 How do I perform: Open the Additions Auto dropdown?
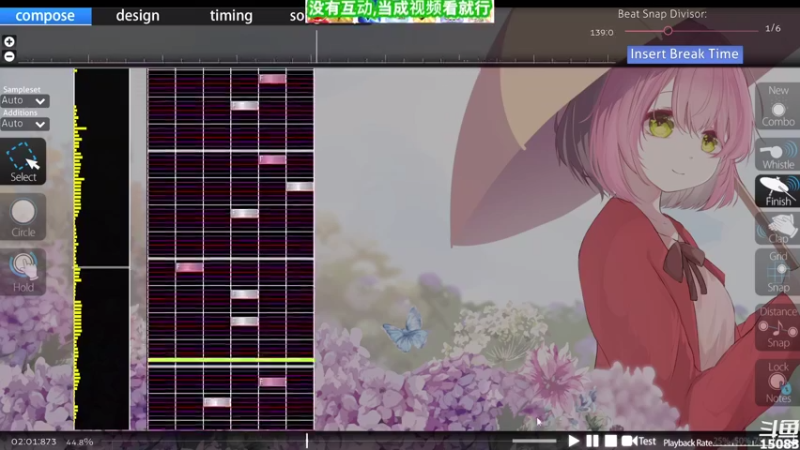24,123
